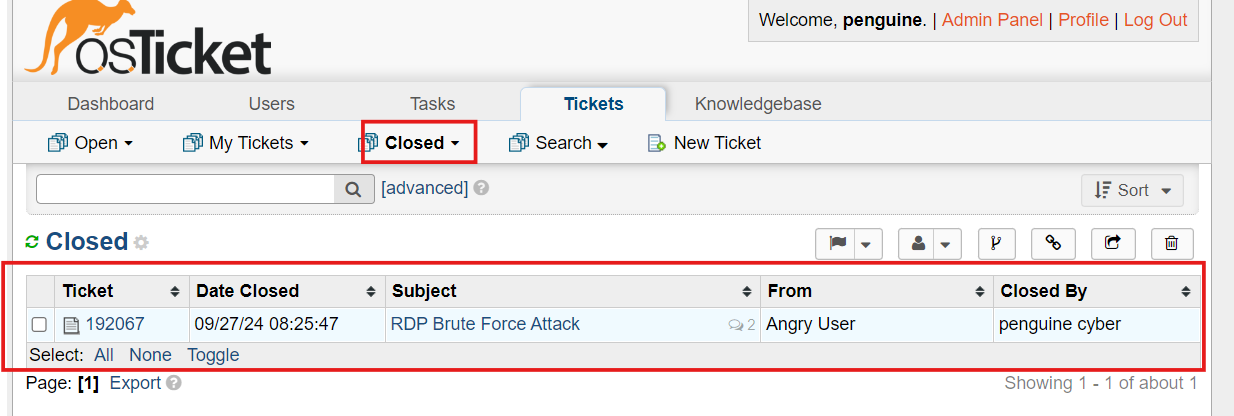Click the transfer tickets share icon
Image resolution: width=1234 pixels, height=416 pixels.
[1112, 243]
